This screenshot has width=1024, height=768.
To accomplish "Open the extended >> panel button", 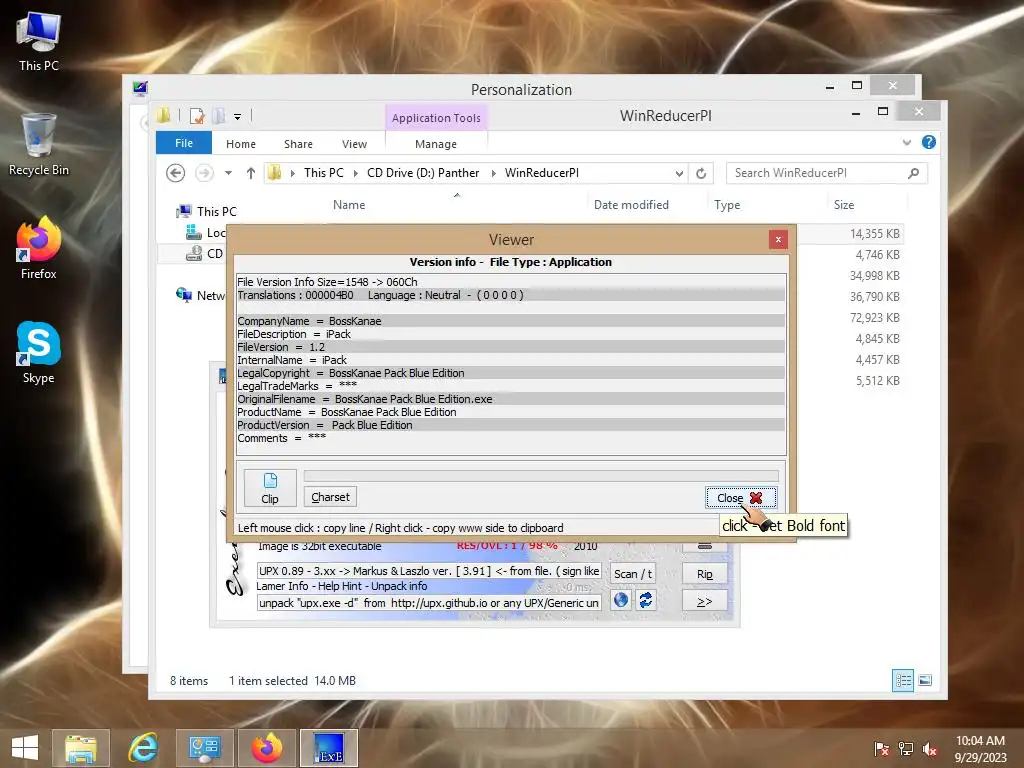I will (705, 601).
